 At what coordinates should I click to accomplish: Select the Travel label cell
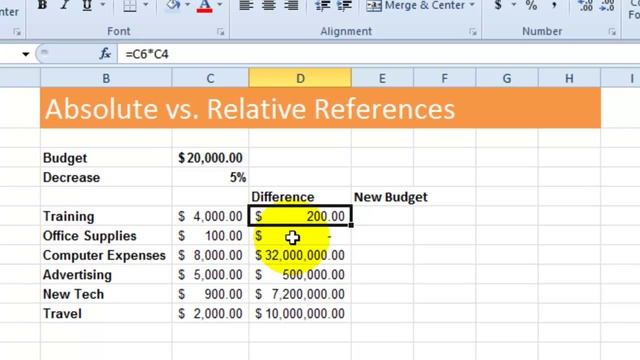point(106,314)
